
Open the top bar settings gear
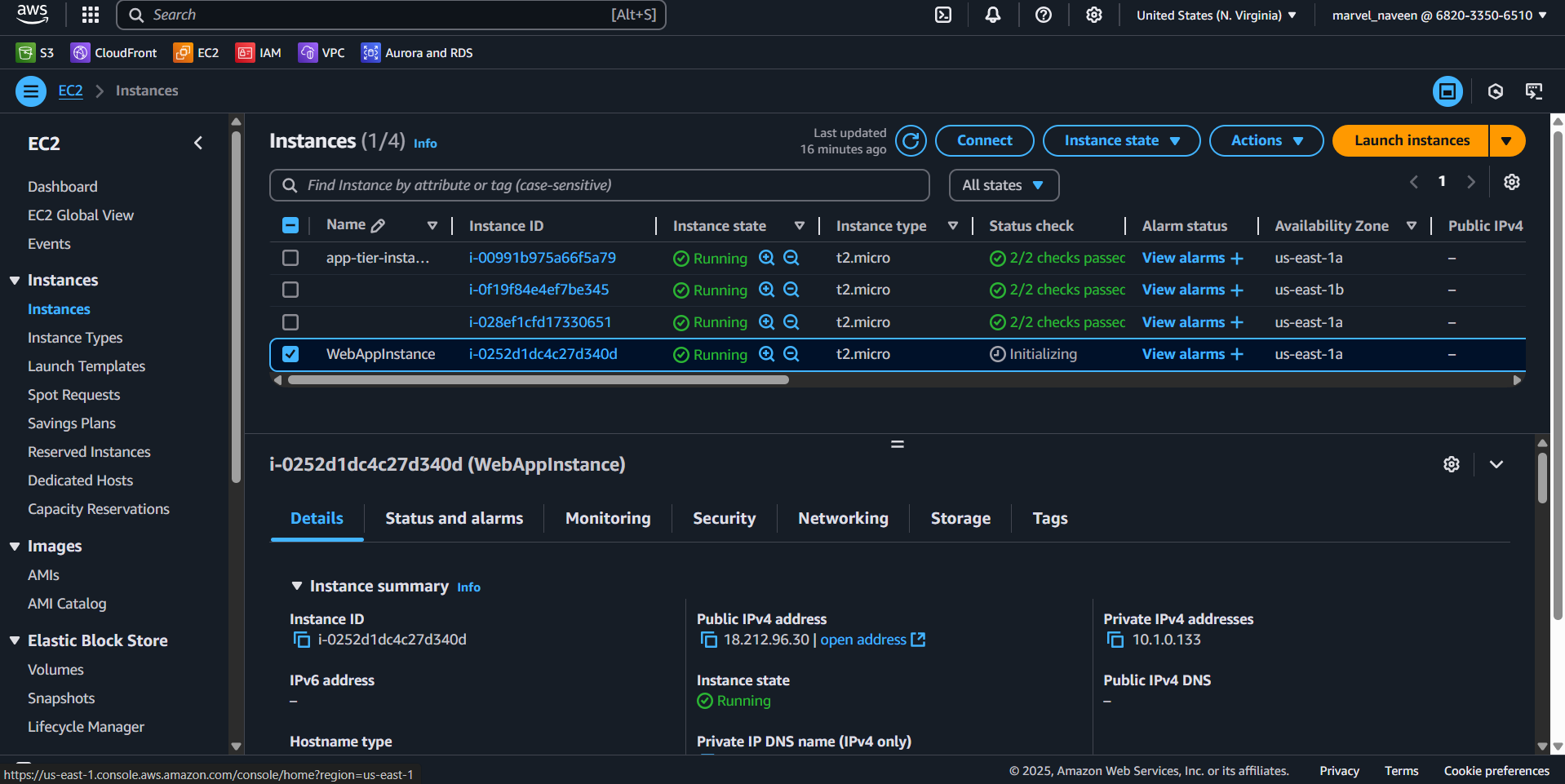point(1094,15)
